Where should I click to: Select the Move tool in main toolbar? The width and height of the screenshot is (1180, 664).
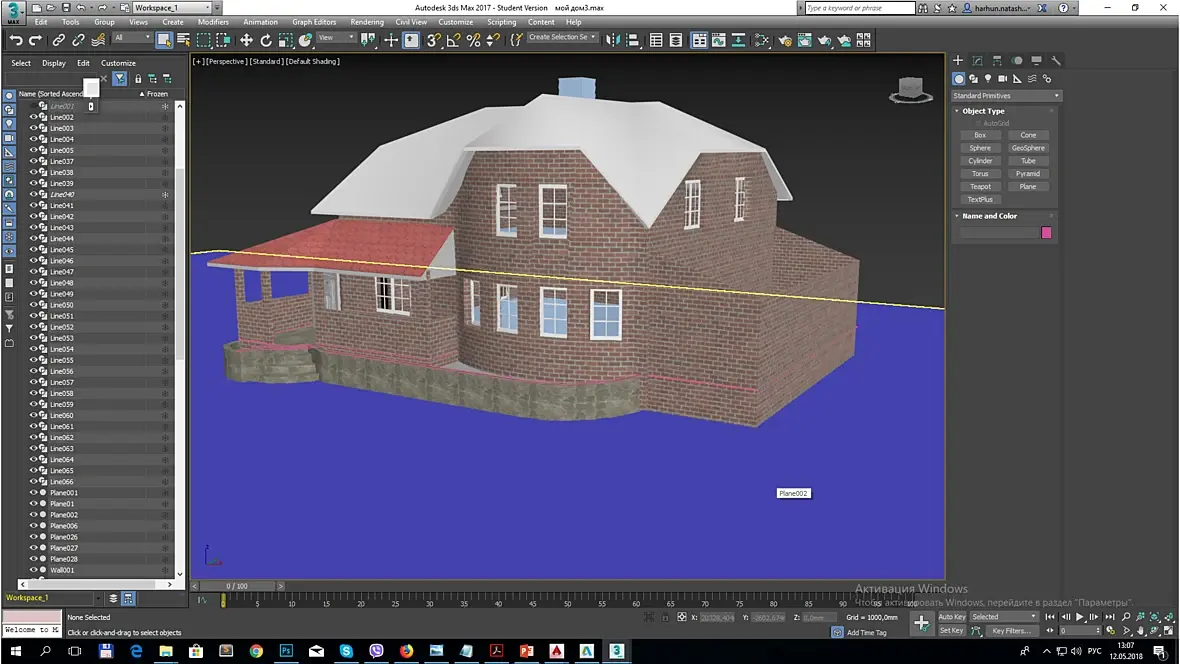click(246, 40)
